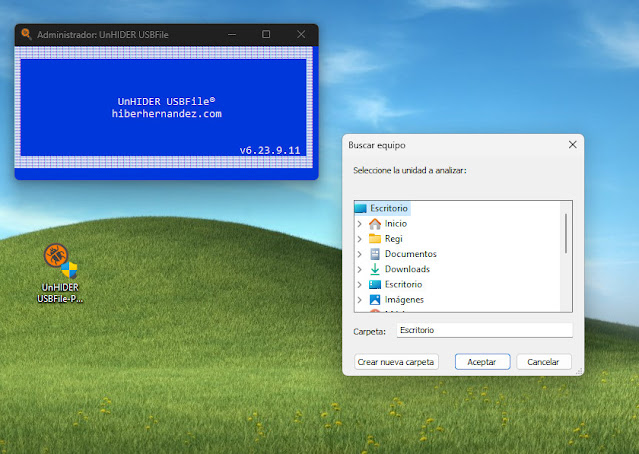The width and height of the screenshot is (639, 454).
Task: Select the Documentos document icon
Action: click(375, 254)
